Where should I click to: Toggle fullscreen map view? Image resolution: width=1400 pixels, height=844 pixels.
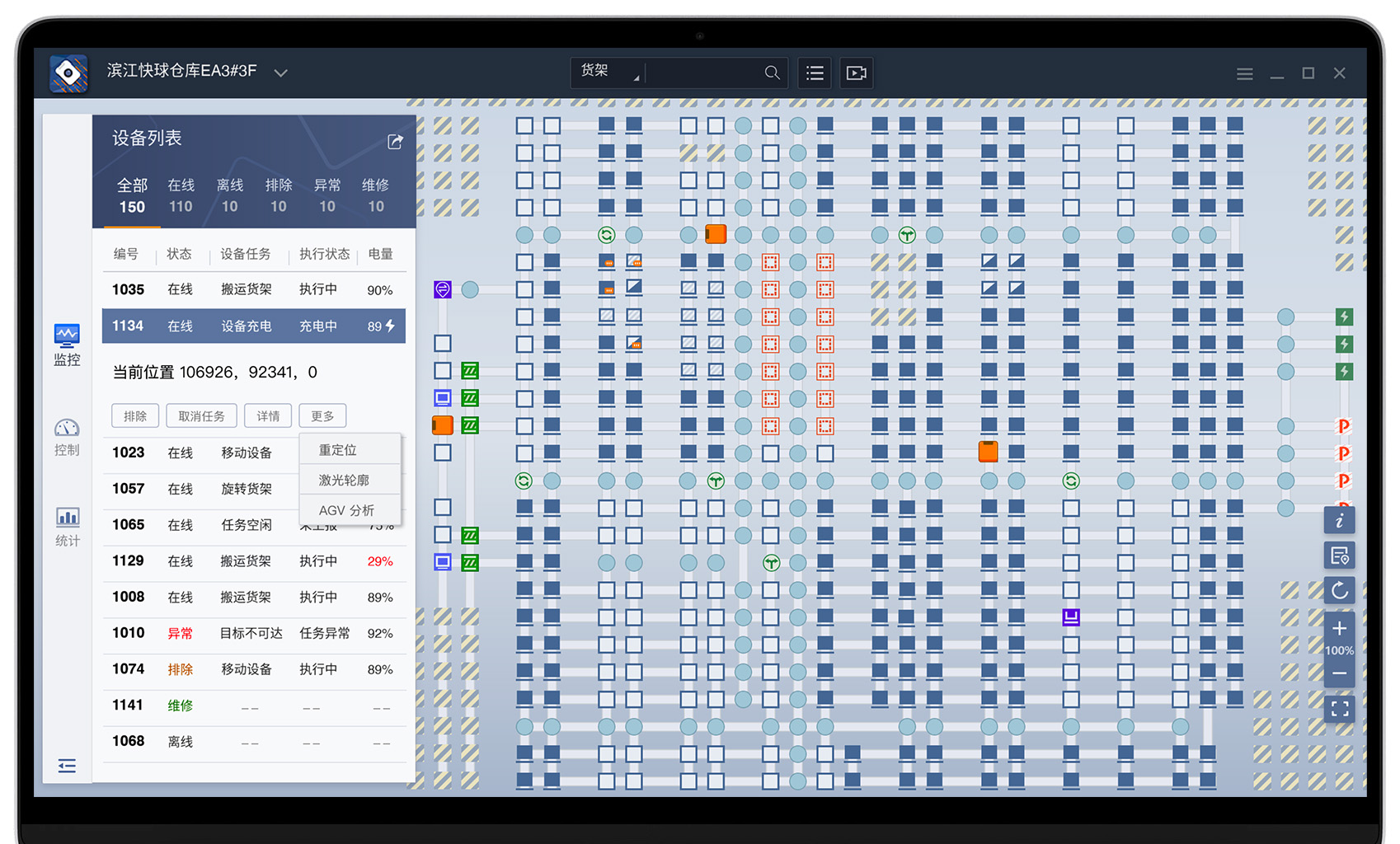1339,708
